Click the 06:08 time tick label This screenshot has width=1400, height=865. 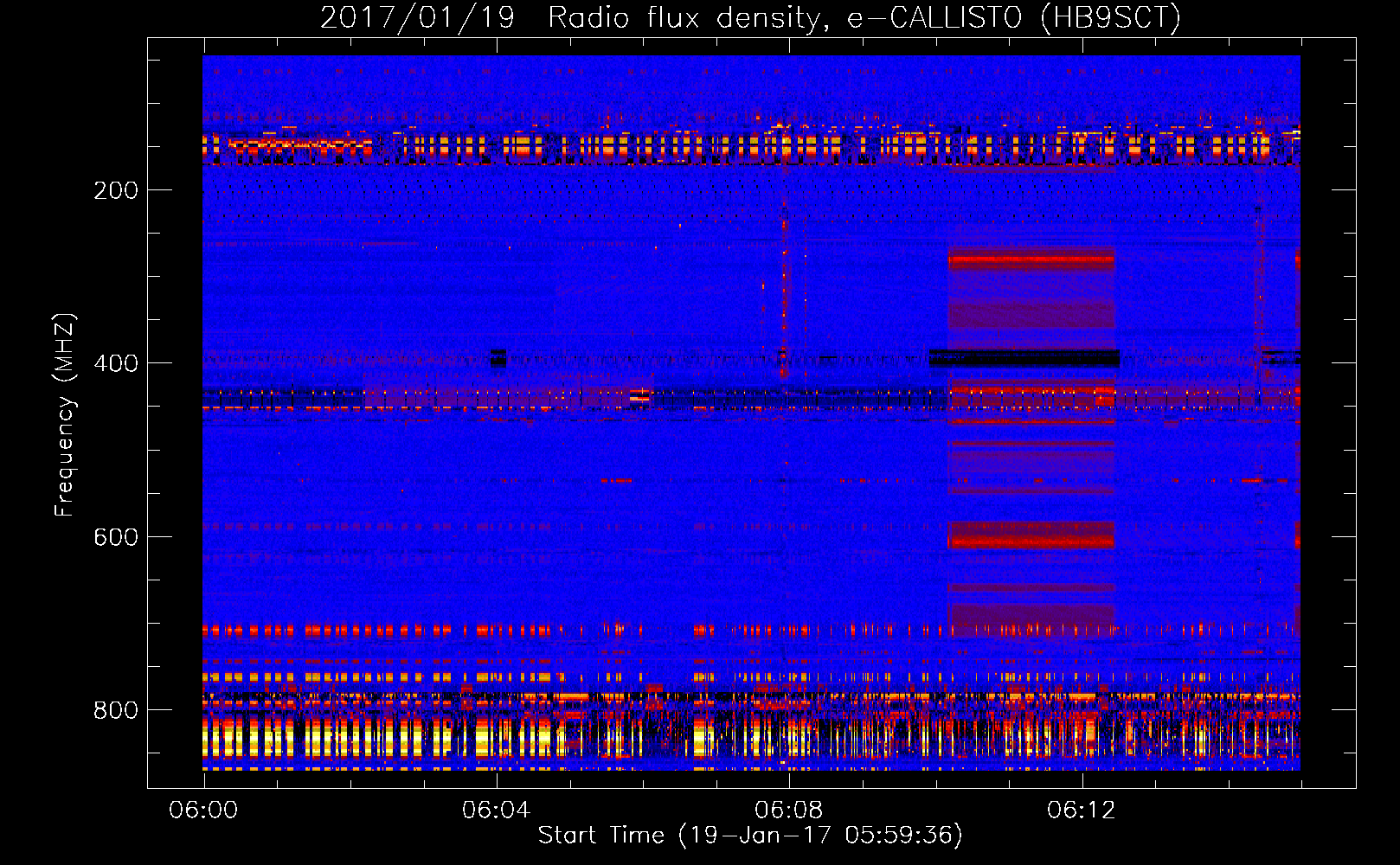[788, 810]
